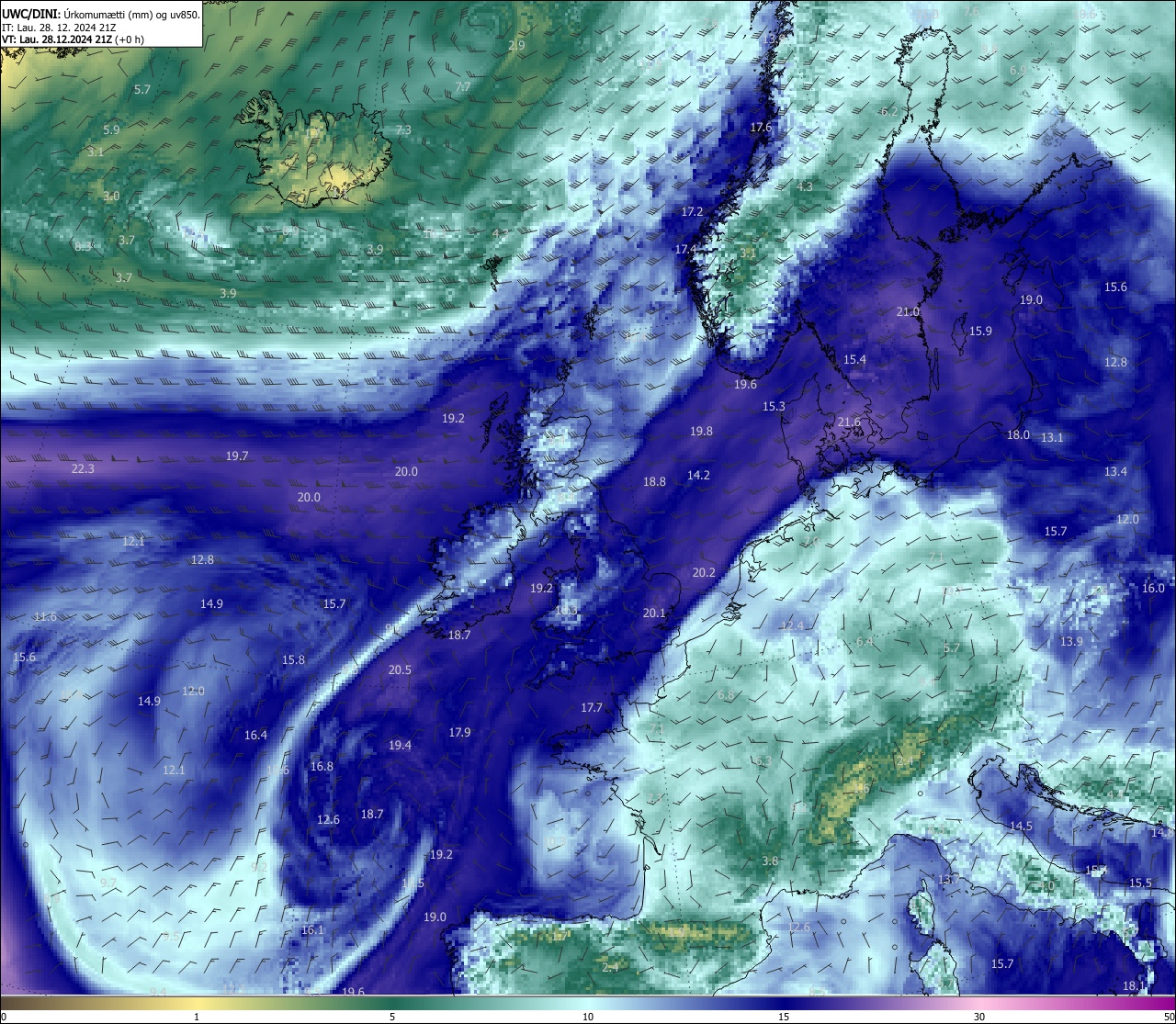Click the 'IT: Lau. 28. 12. 2024 21Z' line
1176x1024 pixels.
click(59, 28)
